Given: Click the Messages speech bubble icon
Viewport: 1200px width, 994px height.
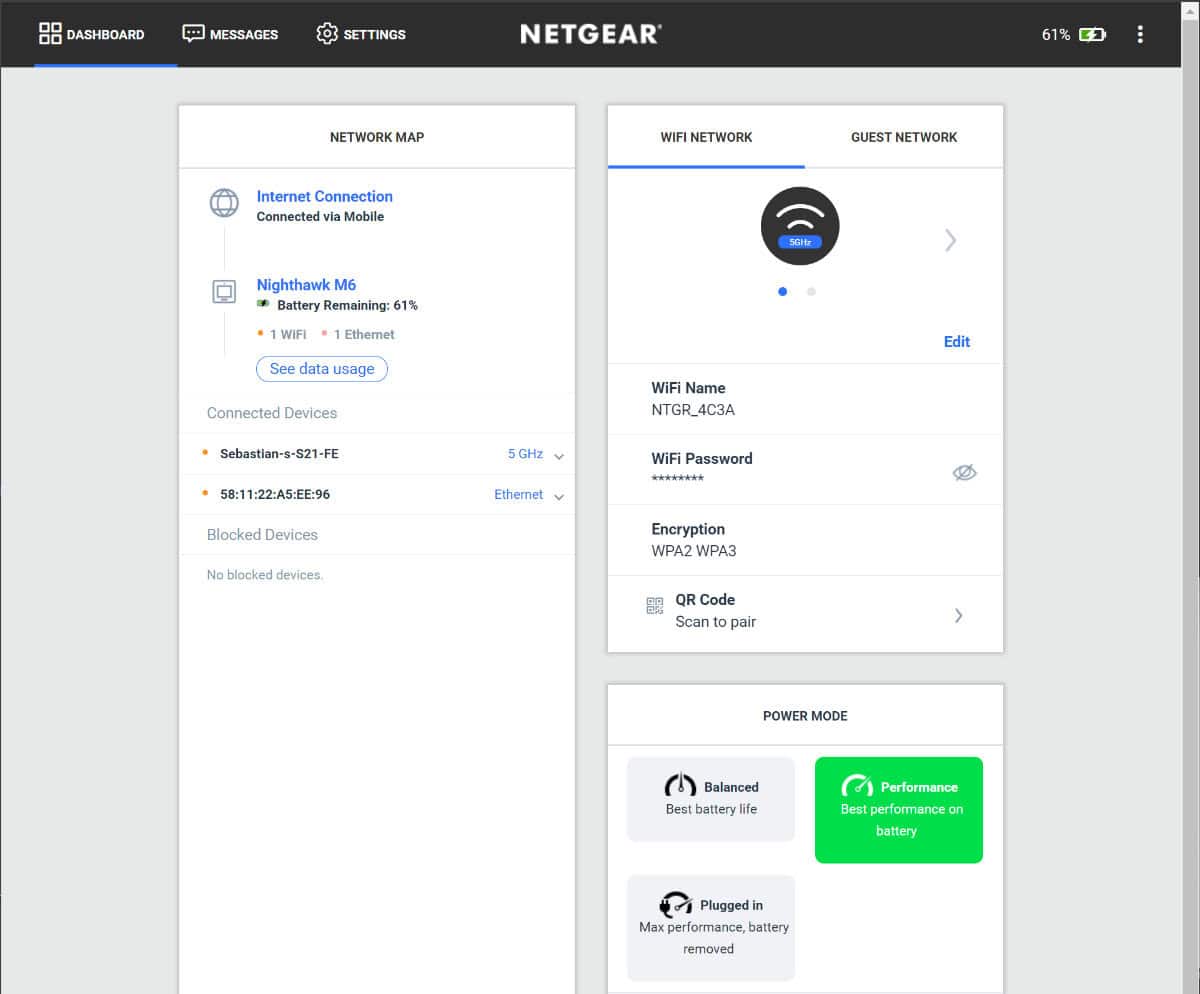Looking at the screenshot, I should click(x=193, y=34).
